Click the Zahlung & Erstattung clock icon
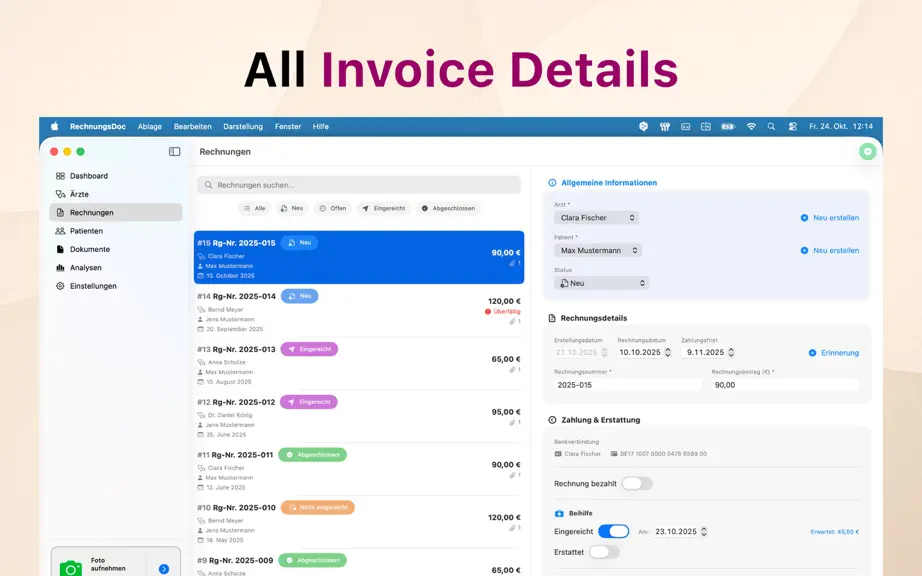 552,420
